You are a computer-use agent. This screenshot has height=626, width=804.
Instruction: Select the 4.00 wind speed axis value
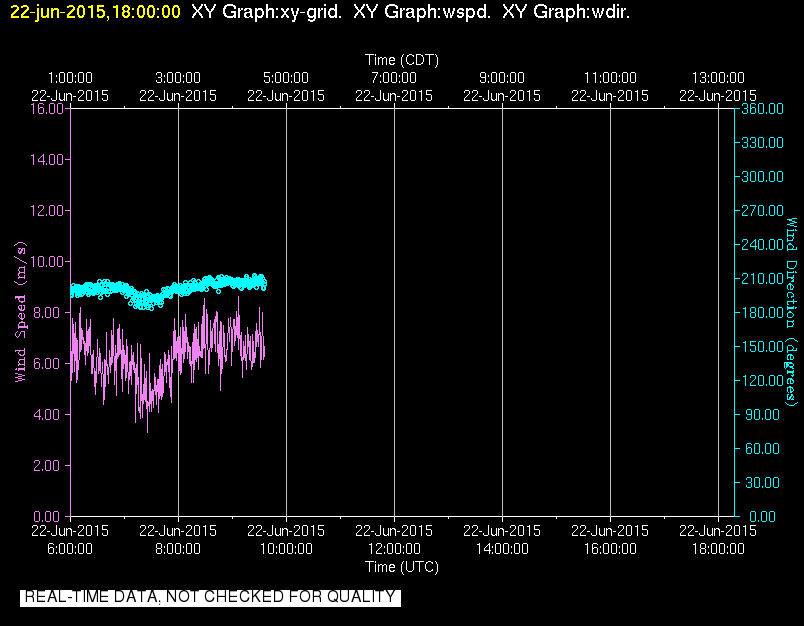[x=47, y=414]
